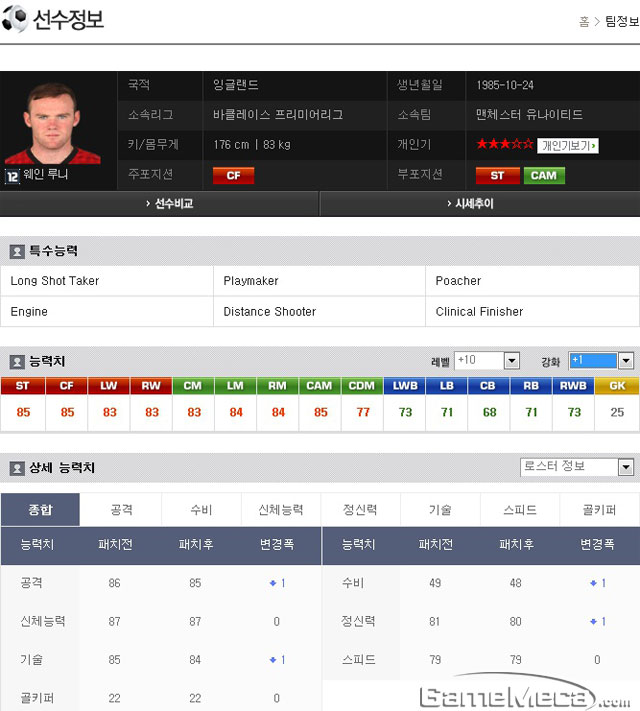Click the 특수능력 section person icon
Image resolution: width=640 pixels, height=711 pixels.
coord(17,252)
